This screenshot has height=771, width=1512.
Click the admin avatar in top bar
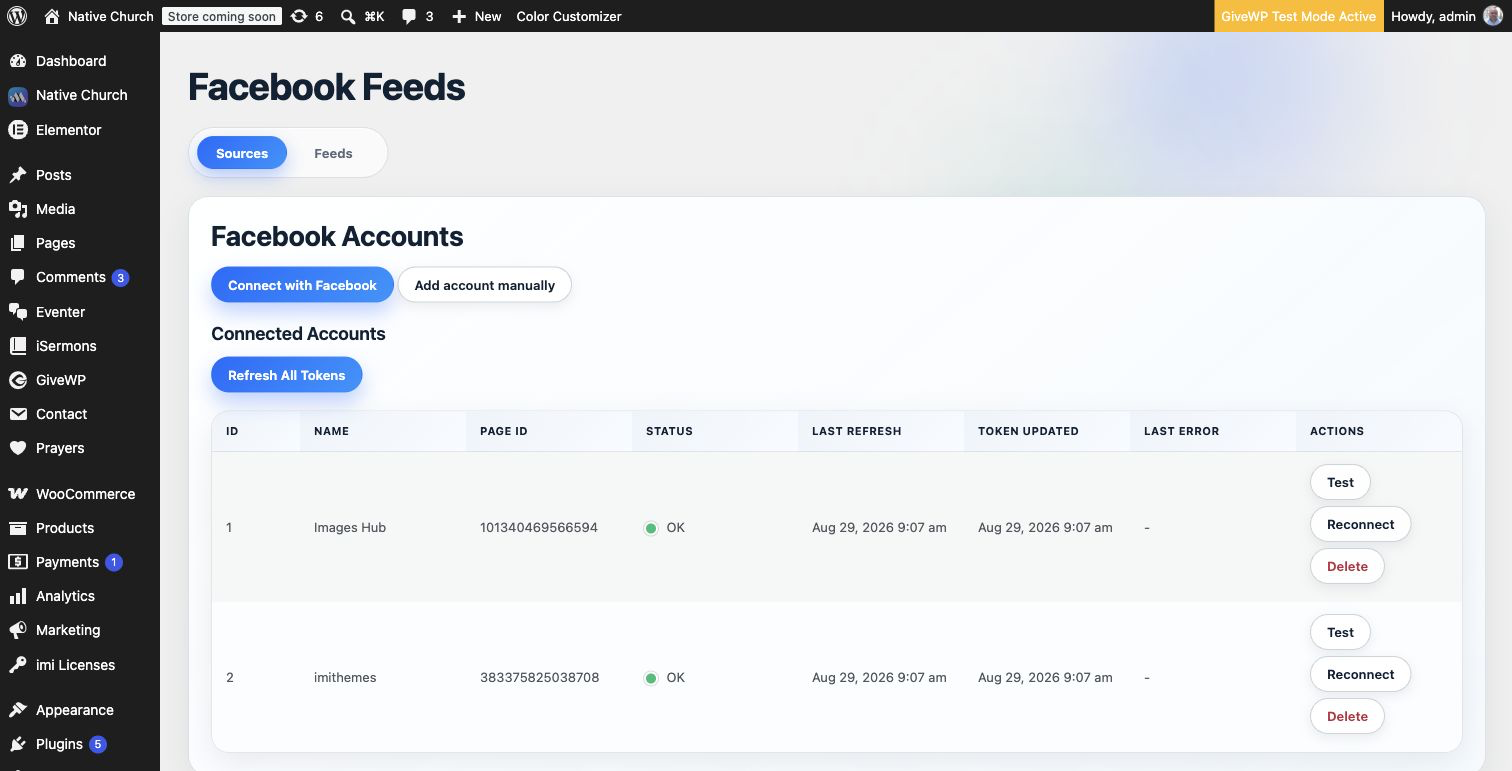pos(1492,16)
